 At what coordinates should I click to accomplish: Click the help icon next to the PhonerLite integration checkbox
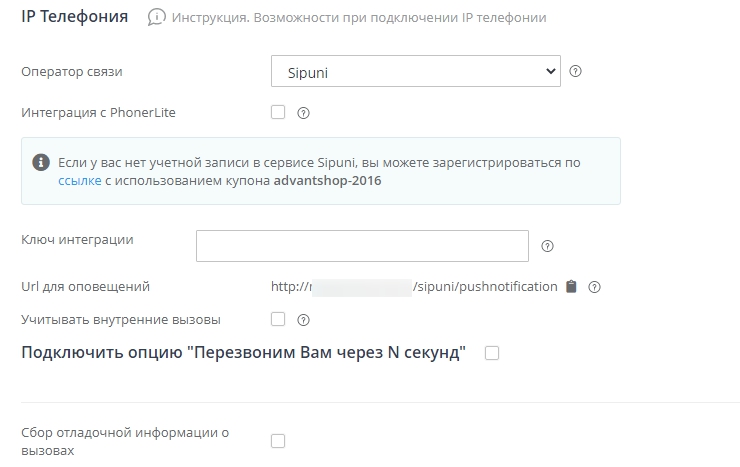tap(304, 113)
